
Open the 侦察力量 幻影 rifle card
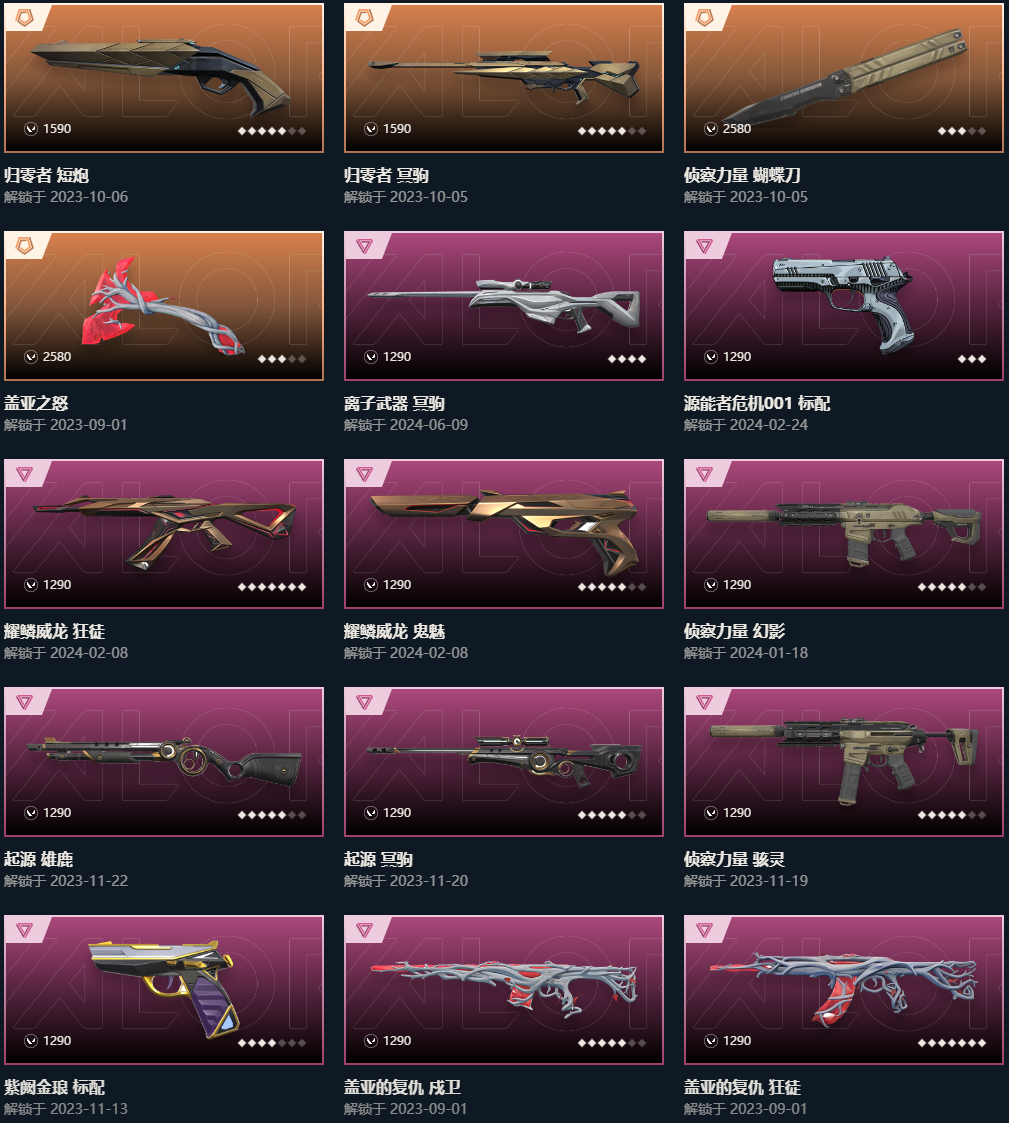[x=844, y=534]
